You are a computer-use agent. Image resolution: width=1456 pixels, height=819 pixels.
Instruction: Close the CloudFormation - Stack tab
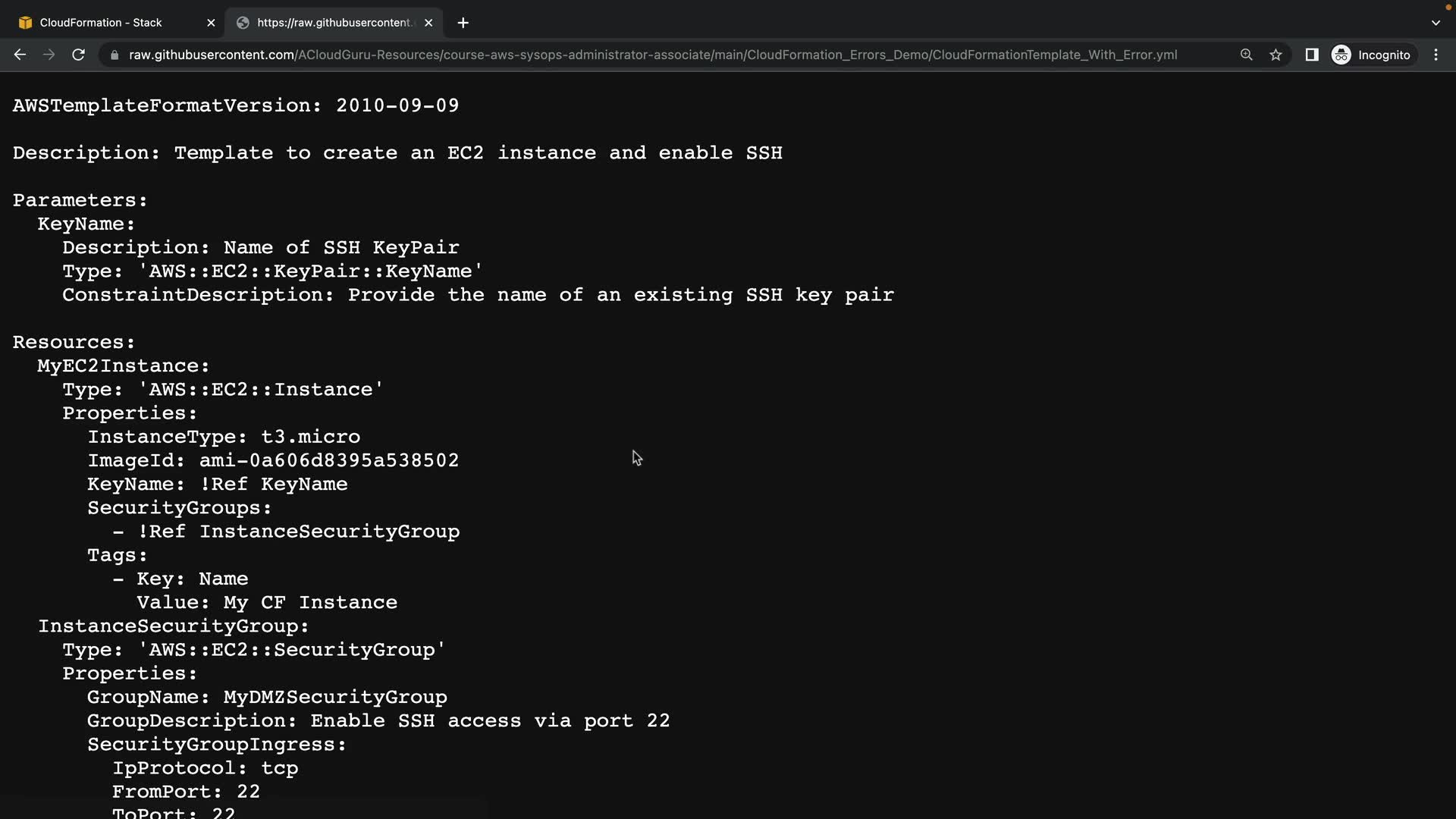(211, 23)
